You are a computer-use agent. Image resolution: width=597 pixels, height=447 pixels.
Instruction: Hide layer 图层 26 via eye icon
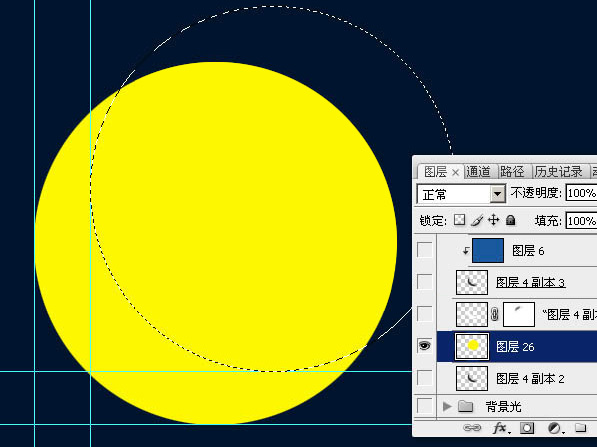point(425,345)
